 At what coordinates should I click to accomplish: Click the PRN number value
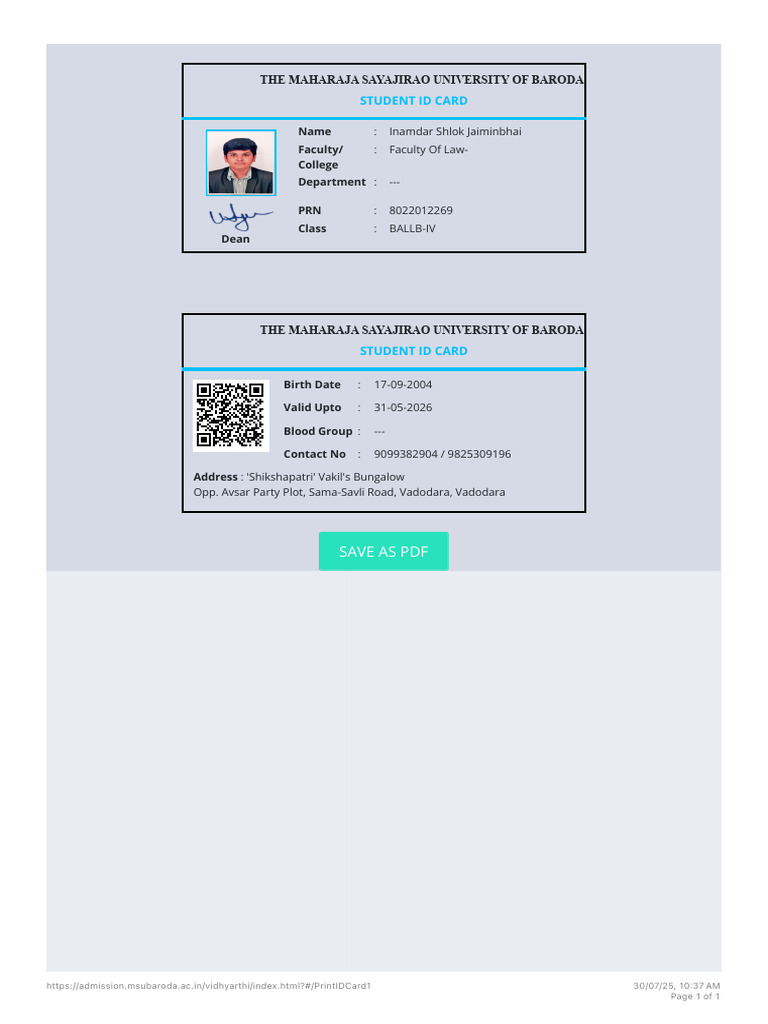(x=420, y=210)
